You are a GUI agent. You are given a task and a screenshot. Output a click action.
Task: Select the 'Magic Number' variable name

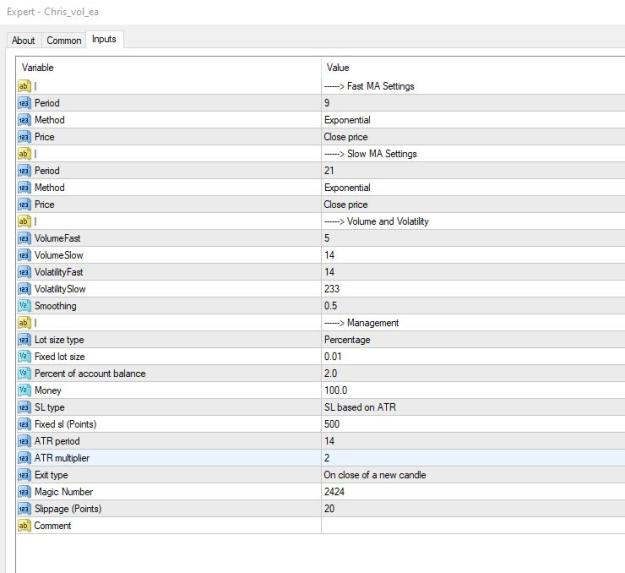[x=63, y=492]
